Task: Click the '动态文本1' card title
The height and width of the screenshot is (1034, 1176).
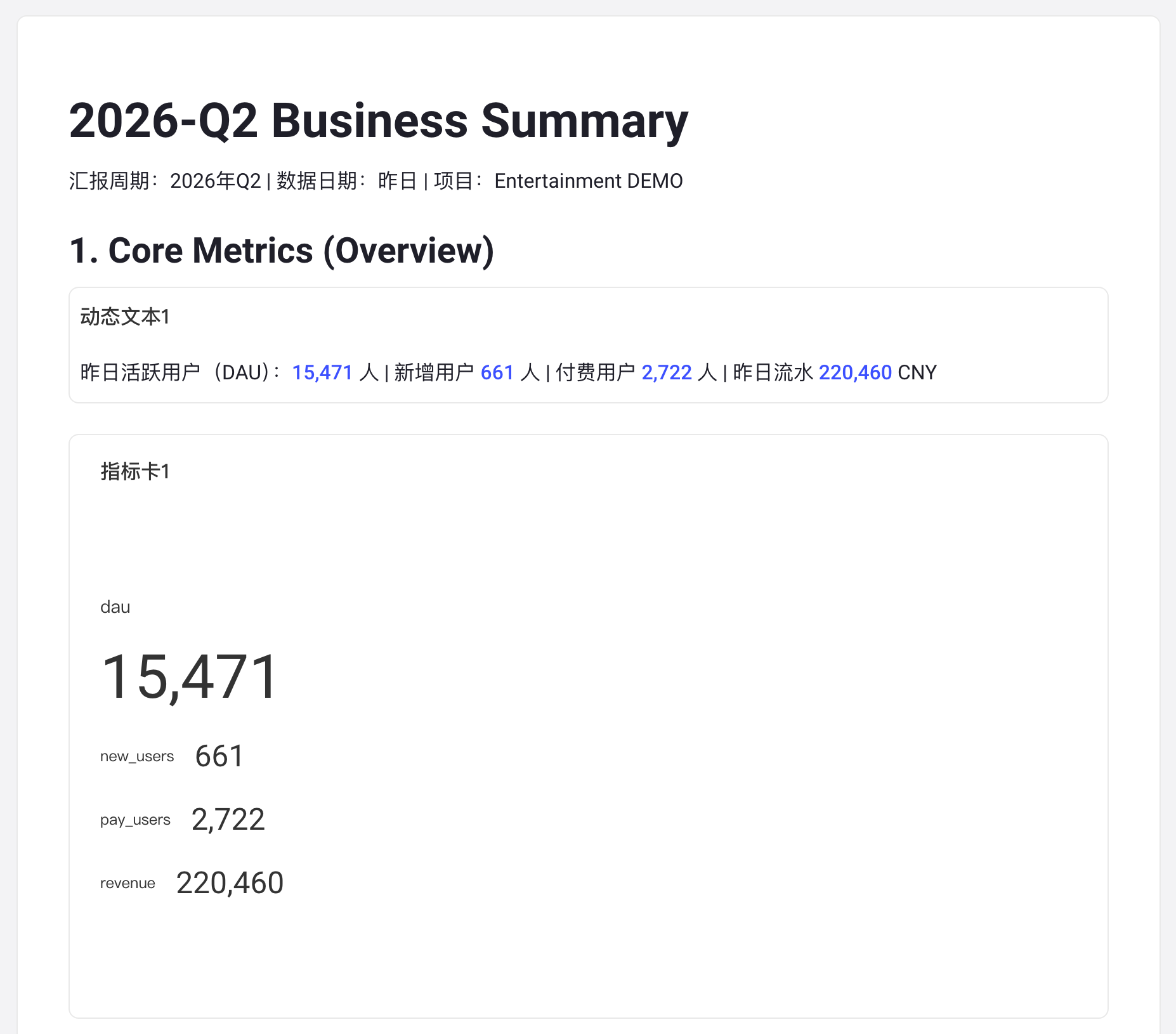Action: (125, 317)
